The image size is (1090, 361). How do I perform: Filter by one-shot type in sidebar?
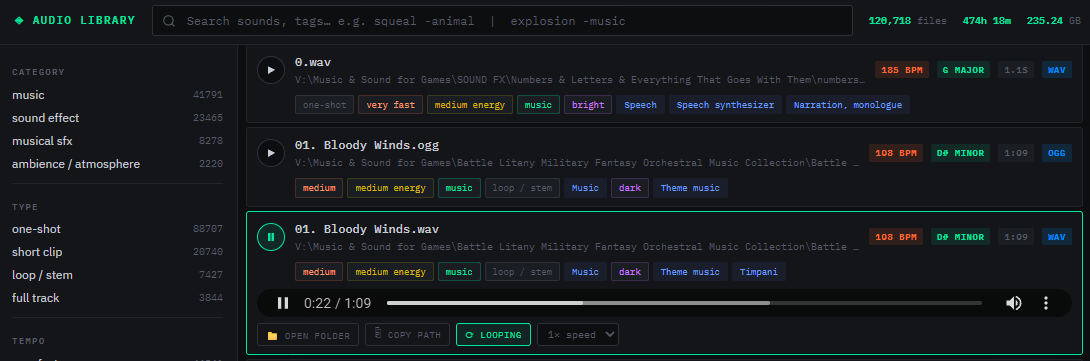click(x=117, y=229)
